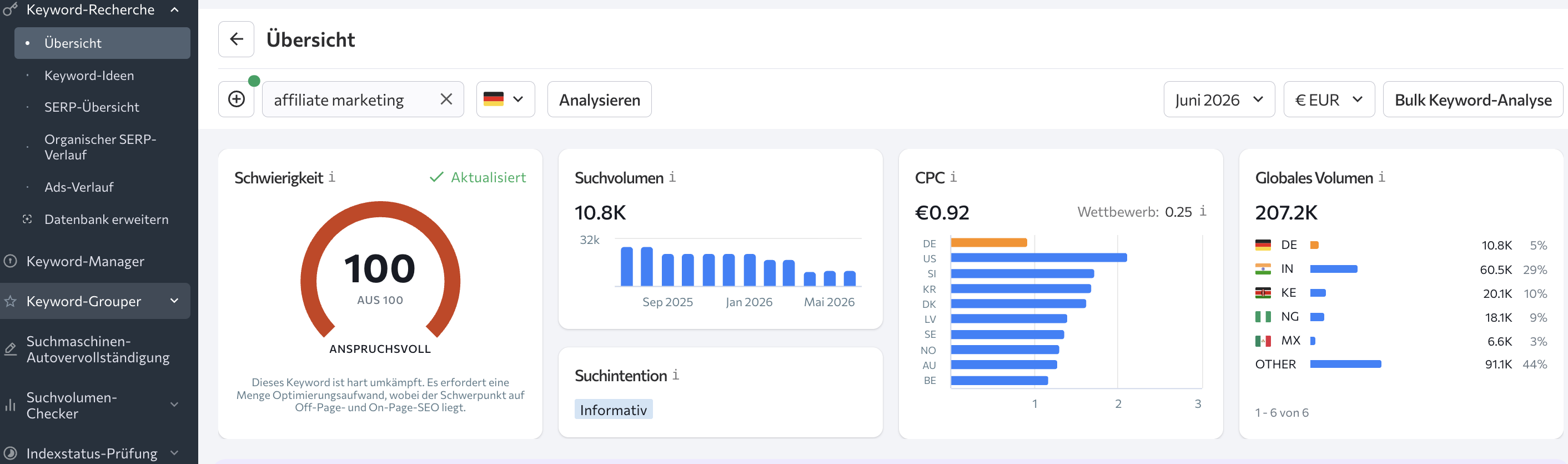
Task: Click the IN volume bar
Action: 1334,269
